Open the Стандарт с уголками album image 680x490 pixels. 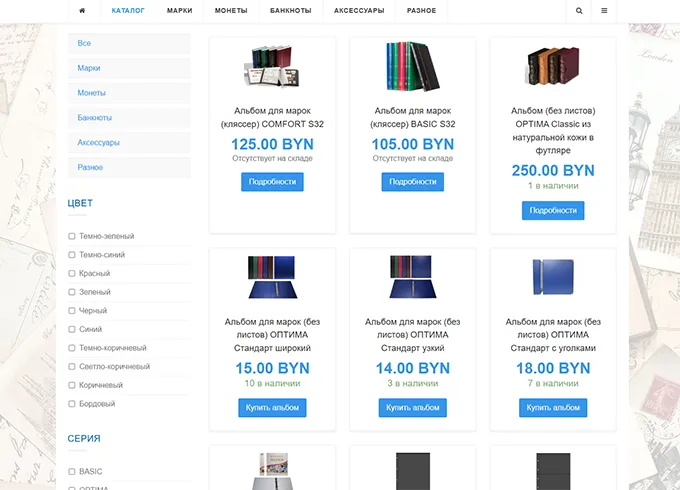click(553, 277)
